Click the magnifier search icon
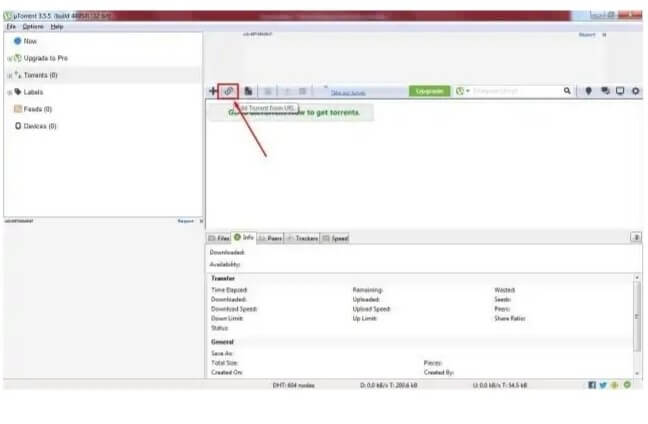This screenshot has height=424, width=648. point(567,91)
